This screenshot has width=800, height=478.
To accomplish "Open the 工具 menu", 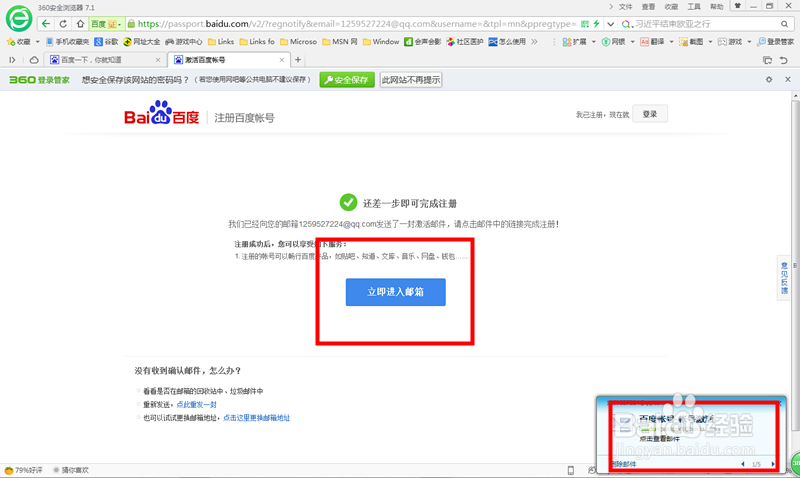I will tap(694, 7).
